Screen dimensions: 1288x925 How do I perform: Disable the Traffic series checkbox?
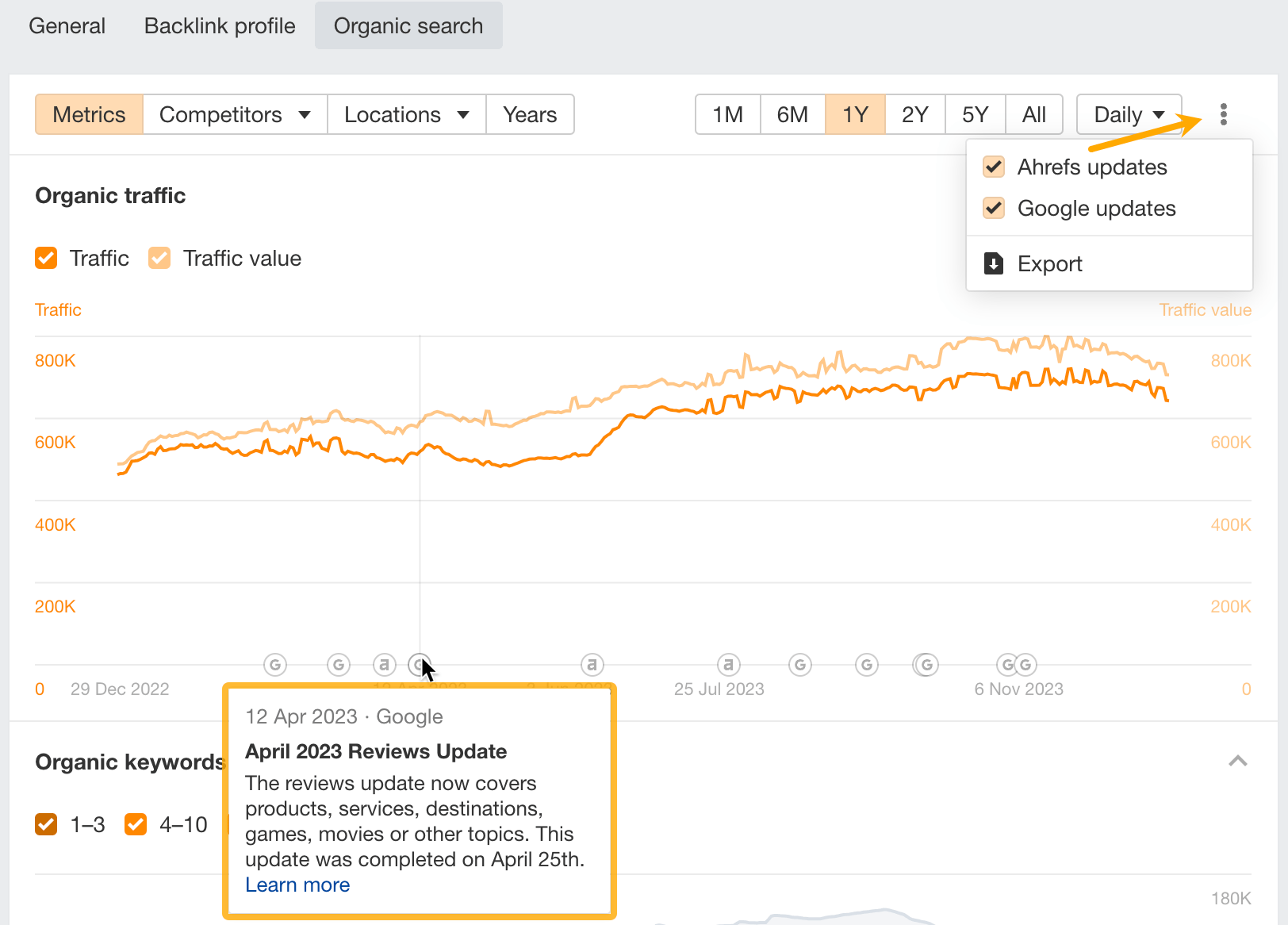(x=46, y=258)
